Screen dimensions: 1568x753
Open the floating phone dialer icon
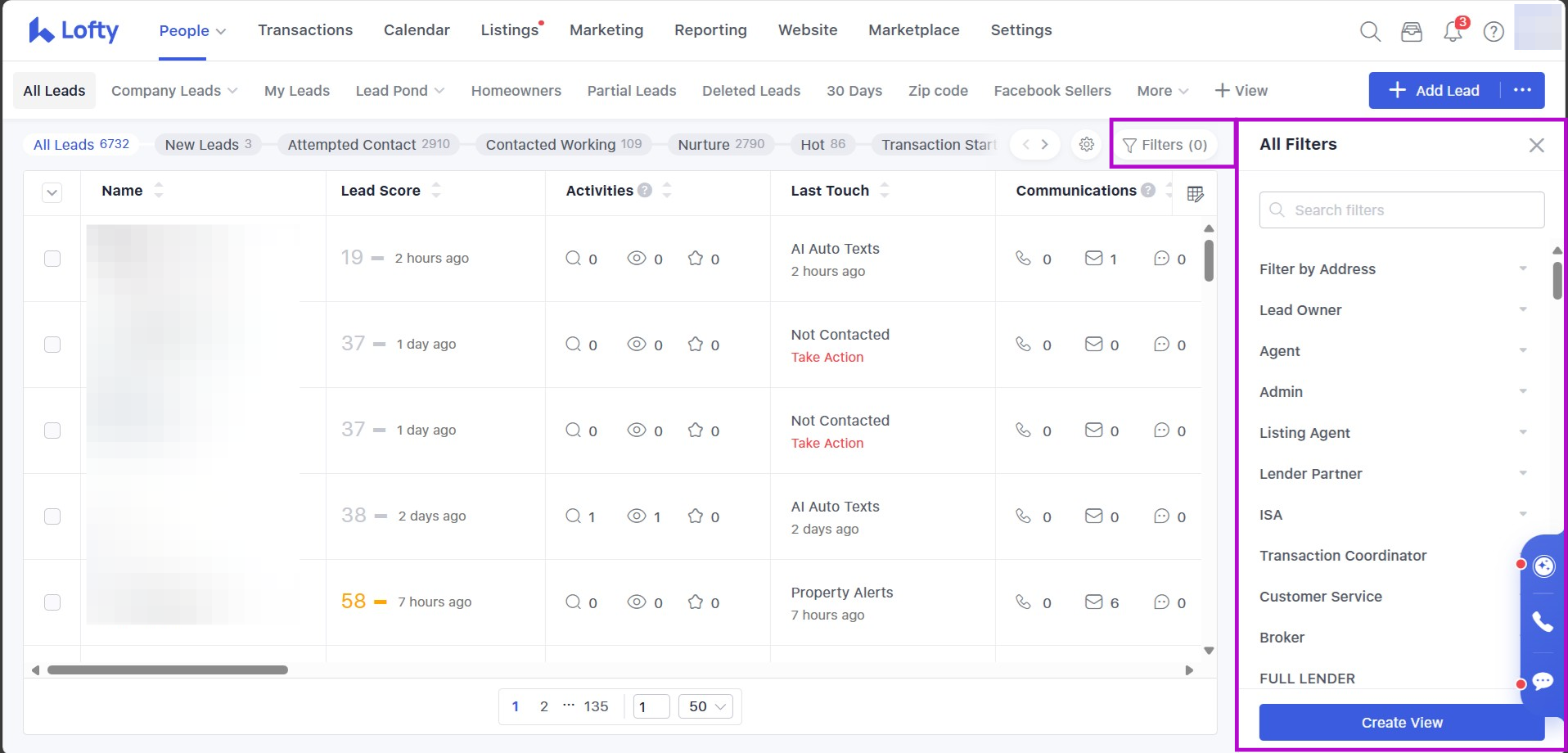1543,622
